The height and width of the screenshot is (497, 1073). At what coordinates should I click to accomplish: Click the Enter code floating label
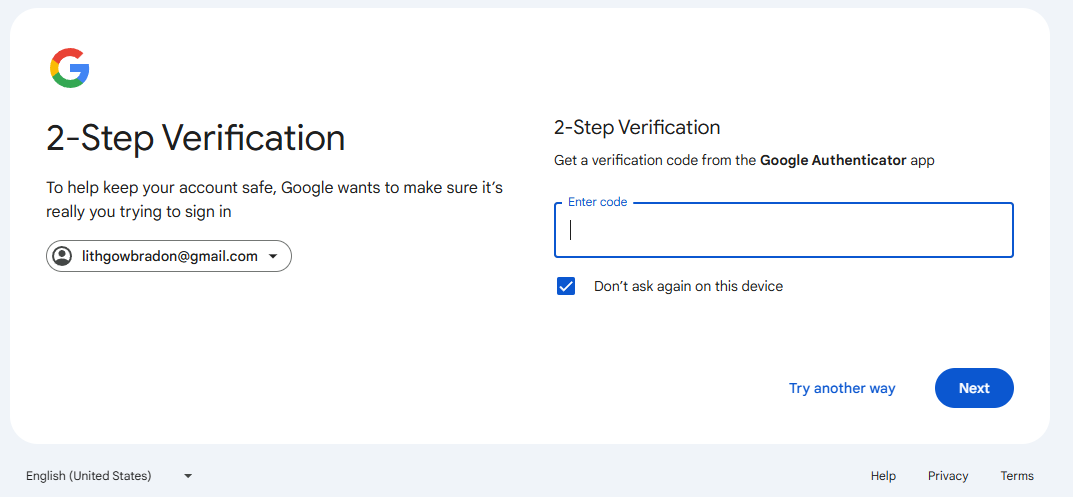[x=598, y=202]
